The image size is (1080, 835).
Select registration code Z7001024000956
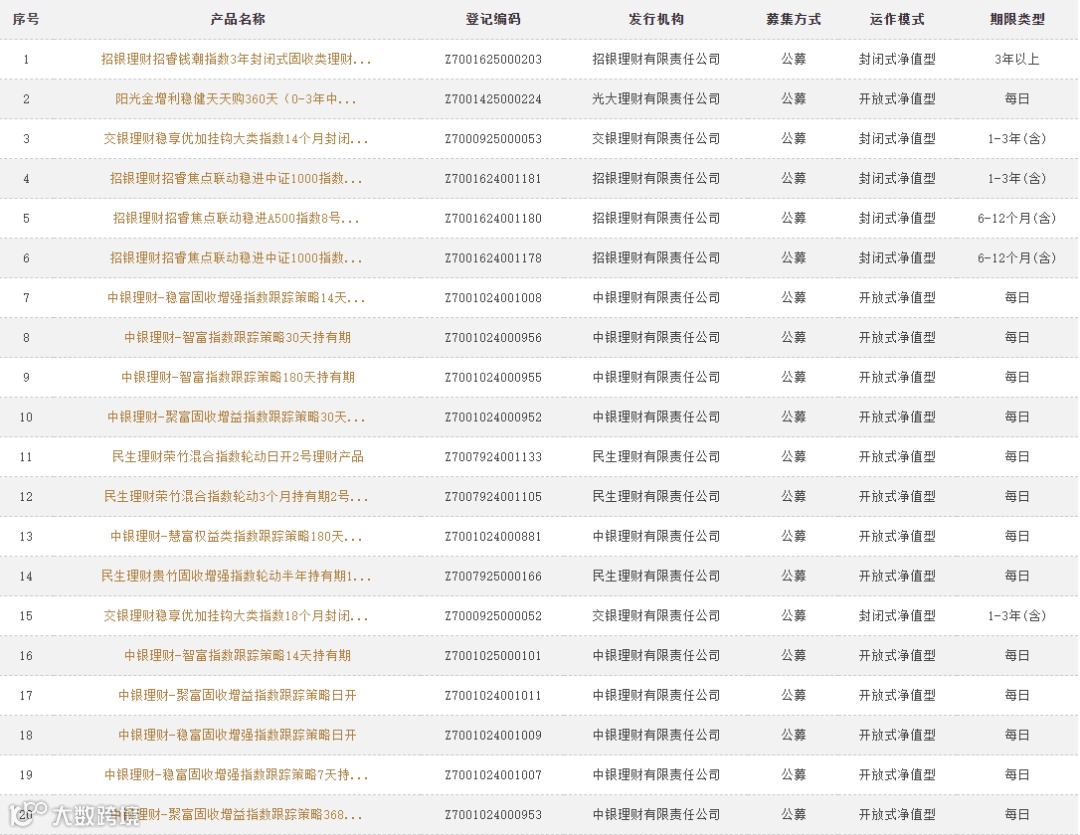(x=493, y=338)
